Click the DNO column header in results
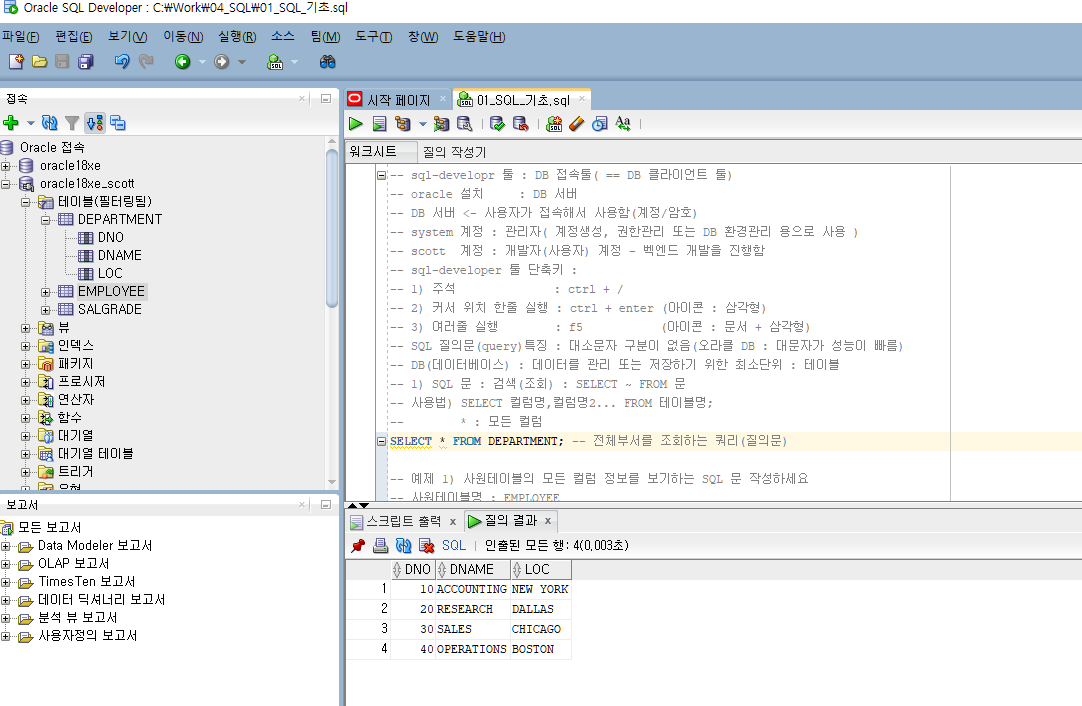Viewport: 1082px width, 706px height. click(x=413, y=569)
